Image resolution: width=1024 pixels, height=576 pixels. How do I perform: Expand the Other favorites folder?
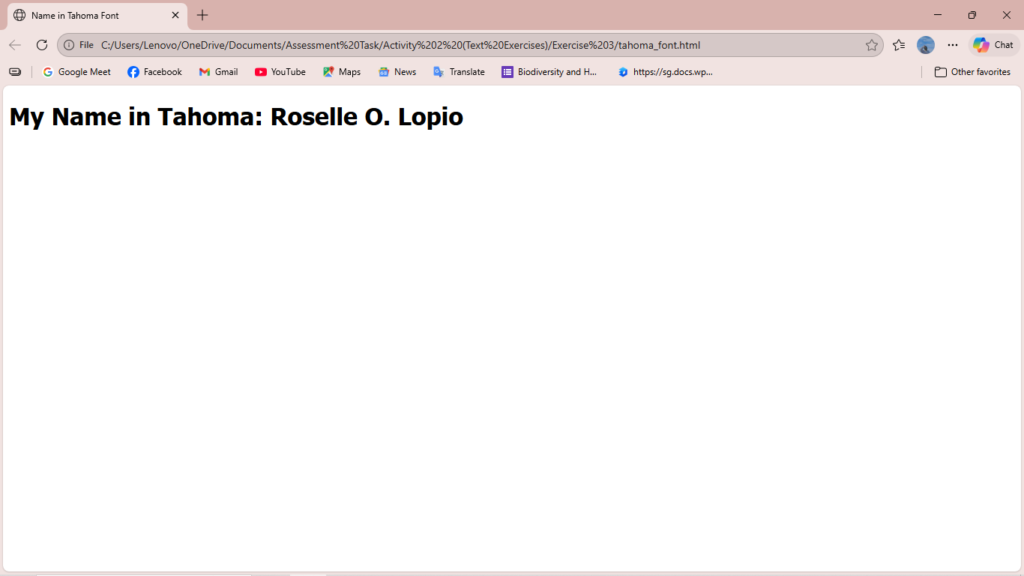(972, 72)
